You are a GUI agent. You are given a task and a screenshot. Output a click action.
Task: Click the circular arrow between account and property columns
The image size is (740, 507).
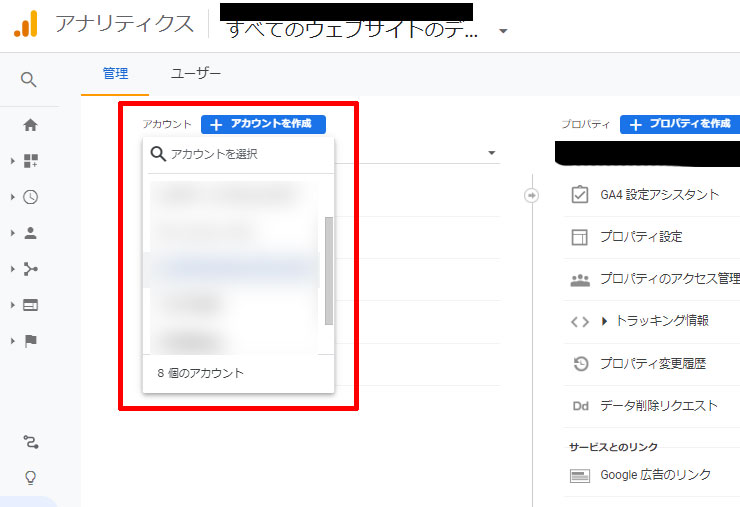pyautogui.click(x=531, y=195)
